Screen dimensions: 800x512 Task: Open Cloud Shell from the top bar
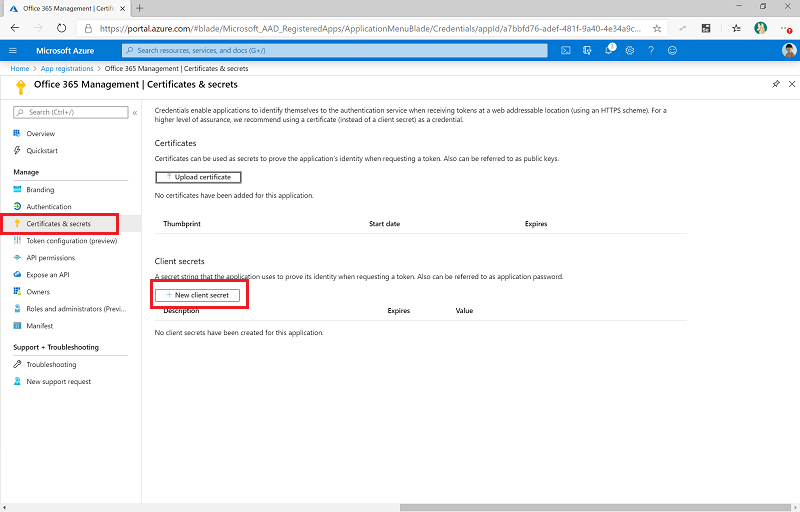tap(566, 50)
